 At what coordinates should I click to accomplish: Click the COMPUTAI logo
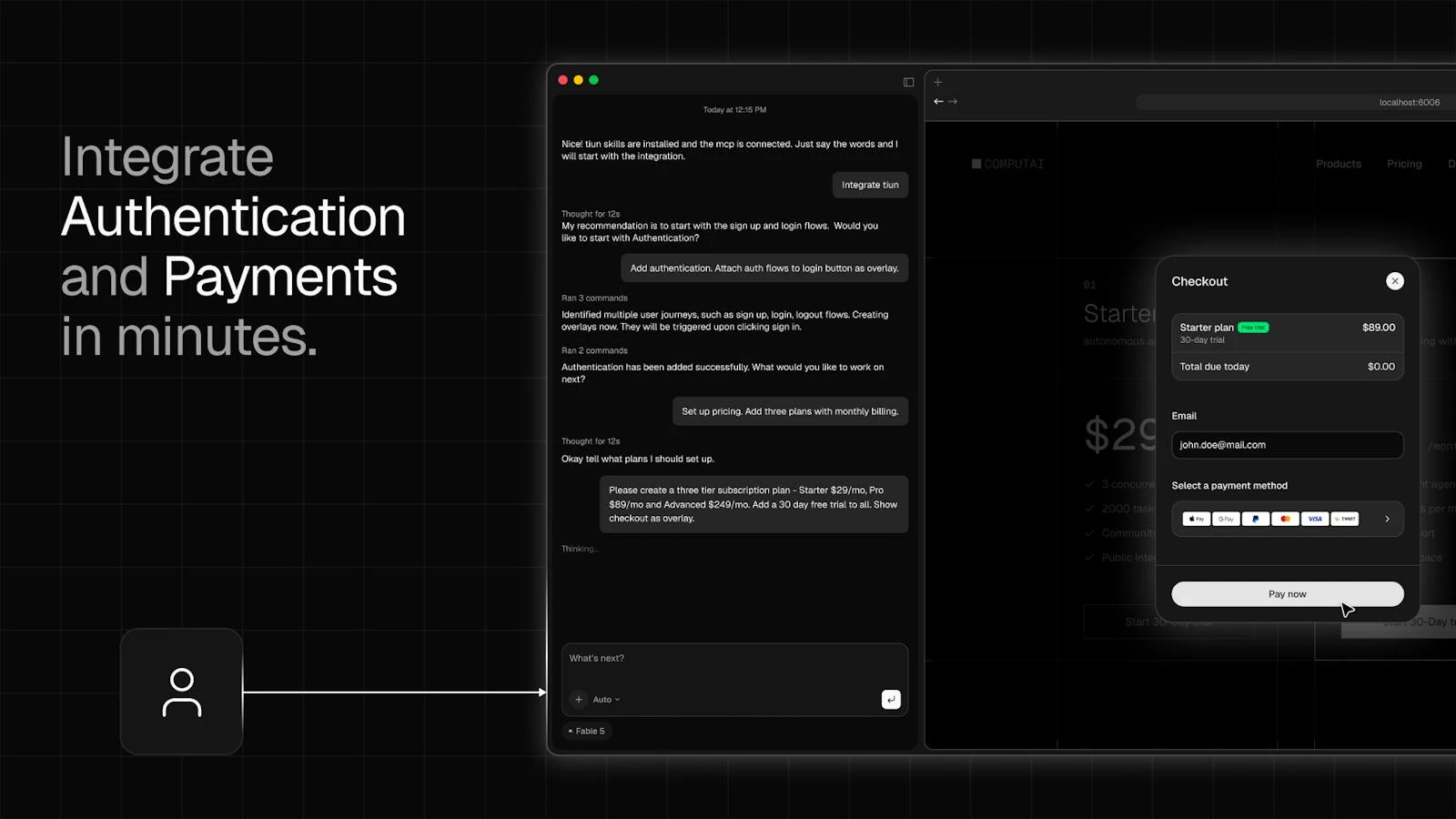(1007, 164)
